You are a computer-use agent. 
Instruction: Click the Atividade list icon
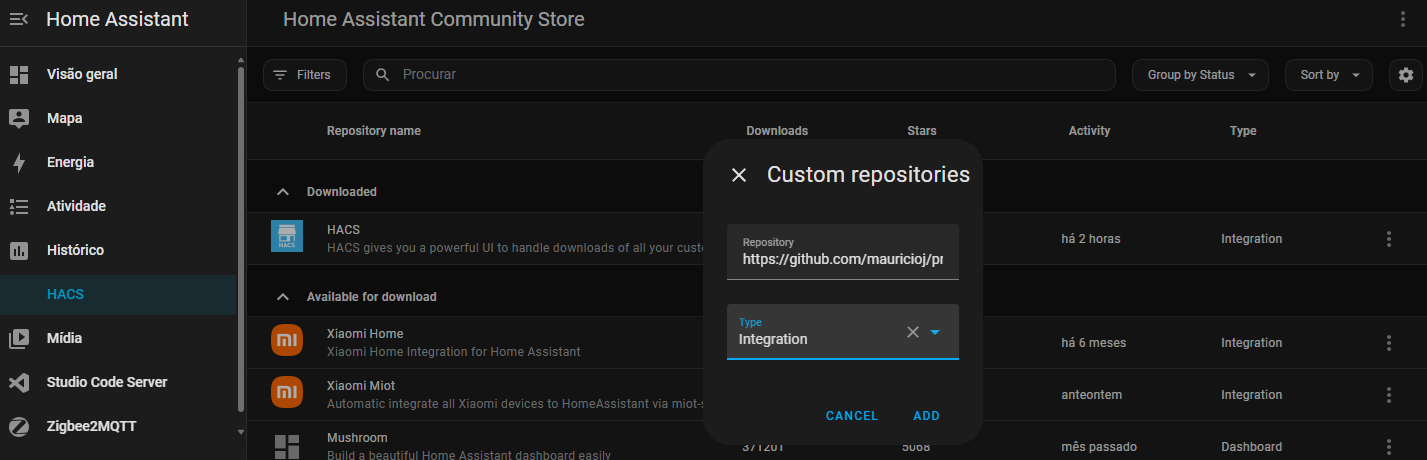(x=19, y=206)
